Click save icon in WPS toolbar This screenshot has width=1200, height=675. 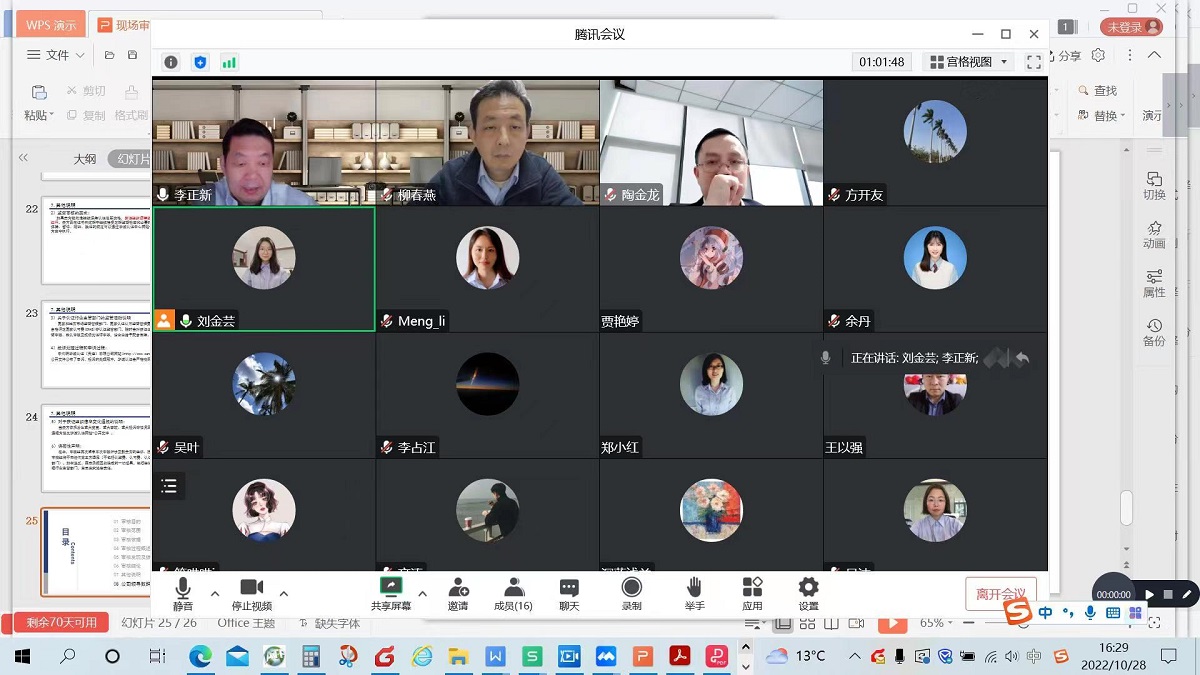click(x=132, y=55)
